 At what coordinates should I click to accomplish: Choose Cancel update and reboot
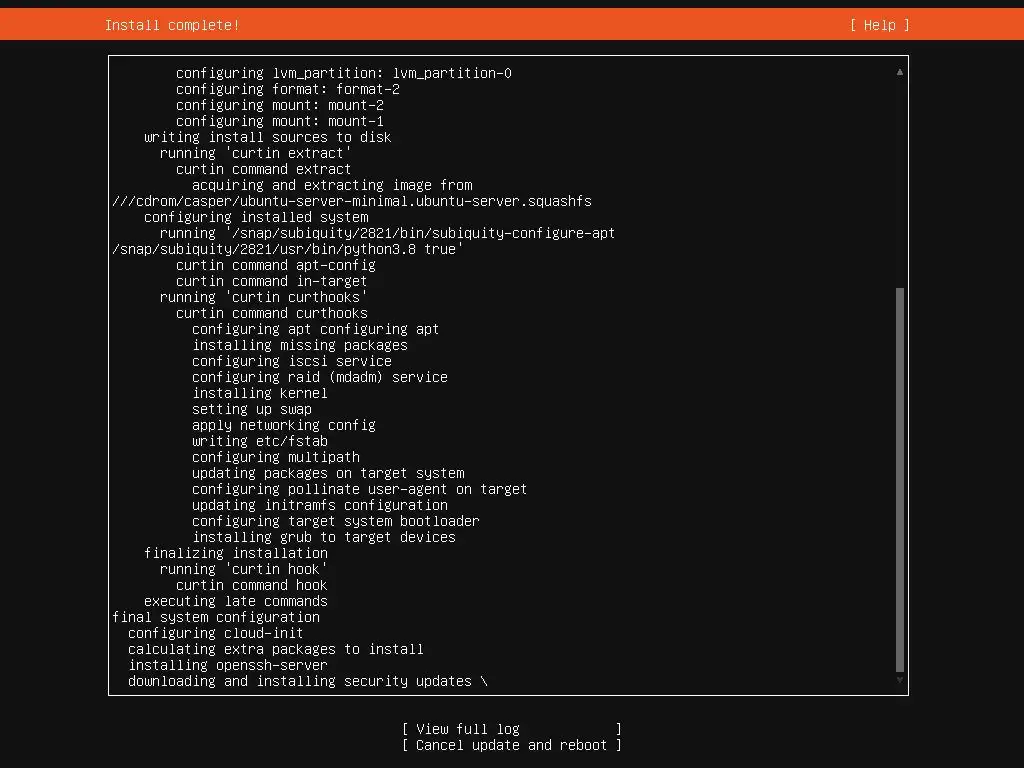pyautogui.click(x=512, y=745)
